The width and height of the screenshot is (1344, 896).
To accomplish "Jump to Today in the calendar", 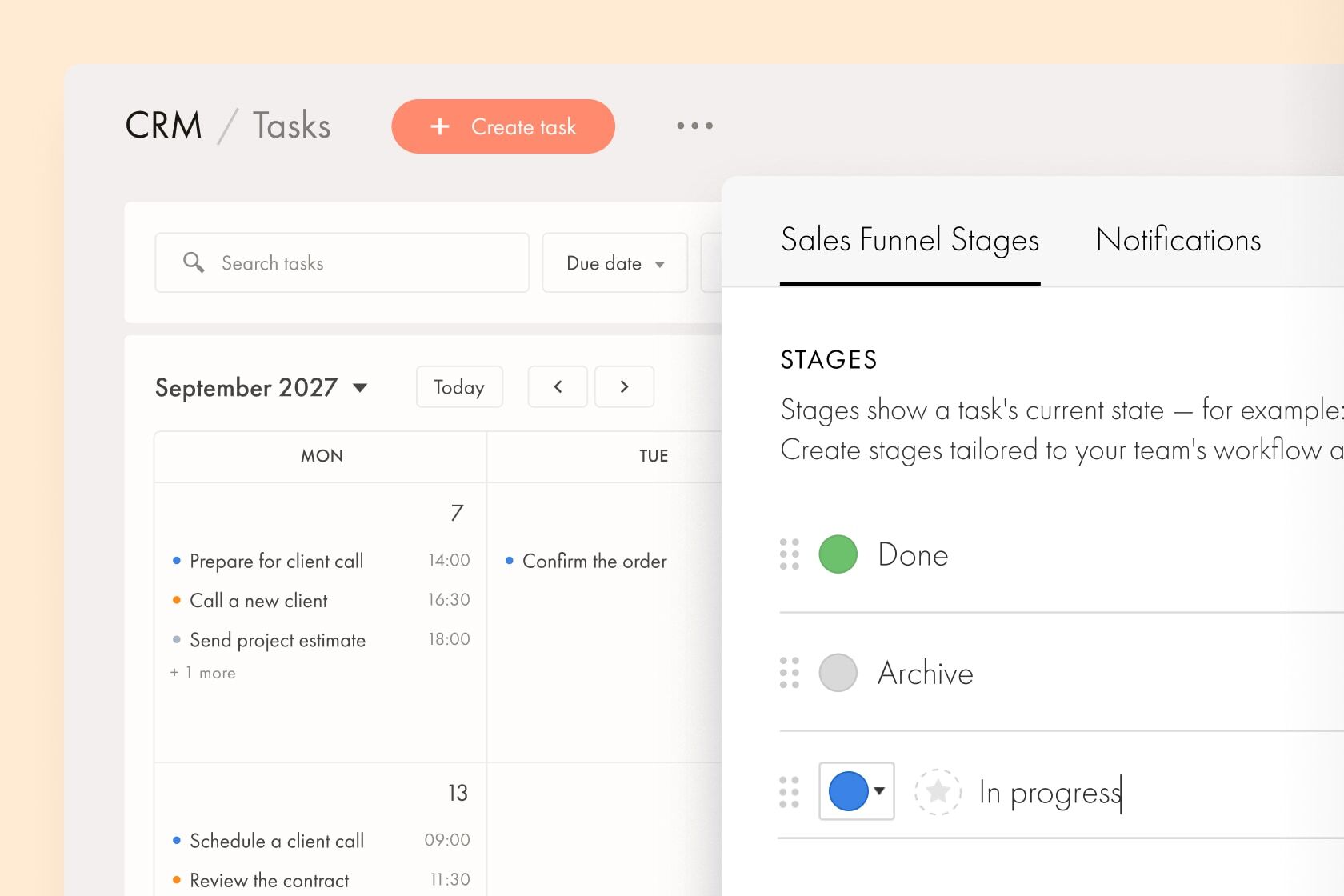I will coord(459,387).
